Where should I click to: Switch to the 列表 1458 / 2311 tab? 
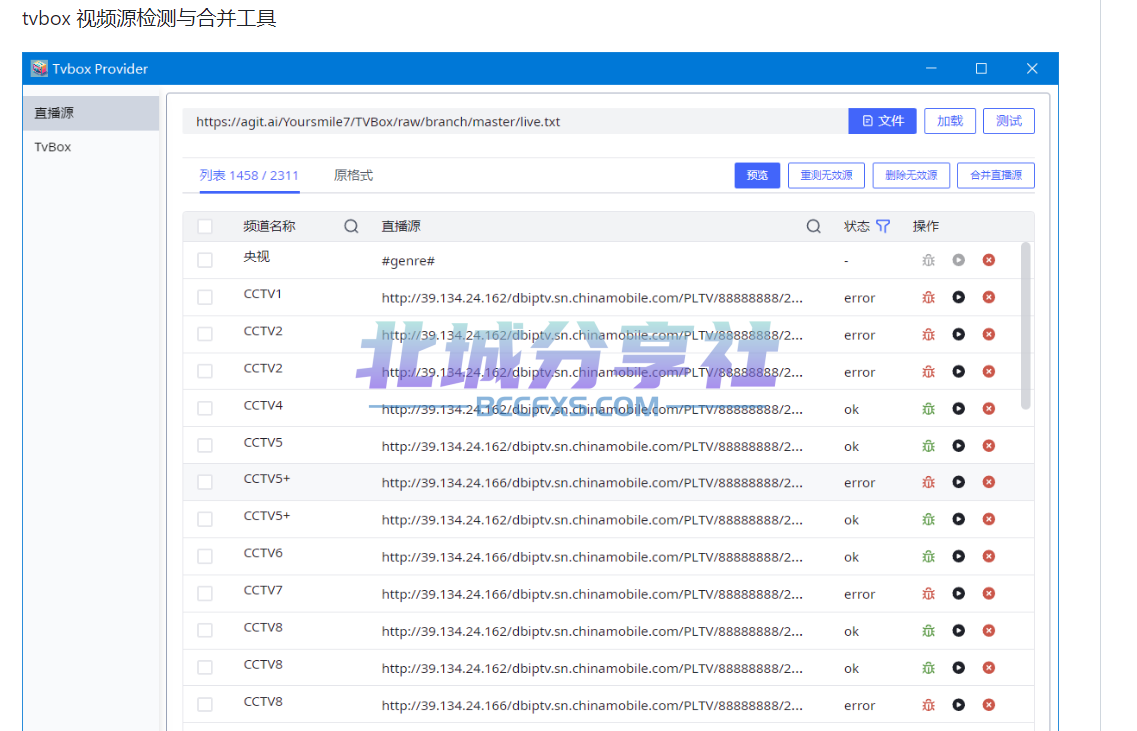point(249,175)
